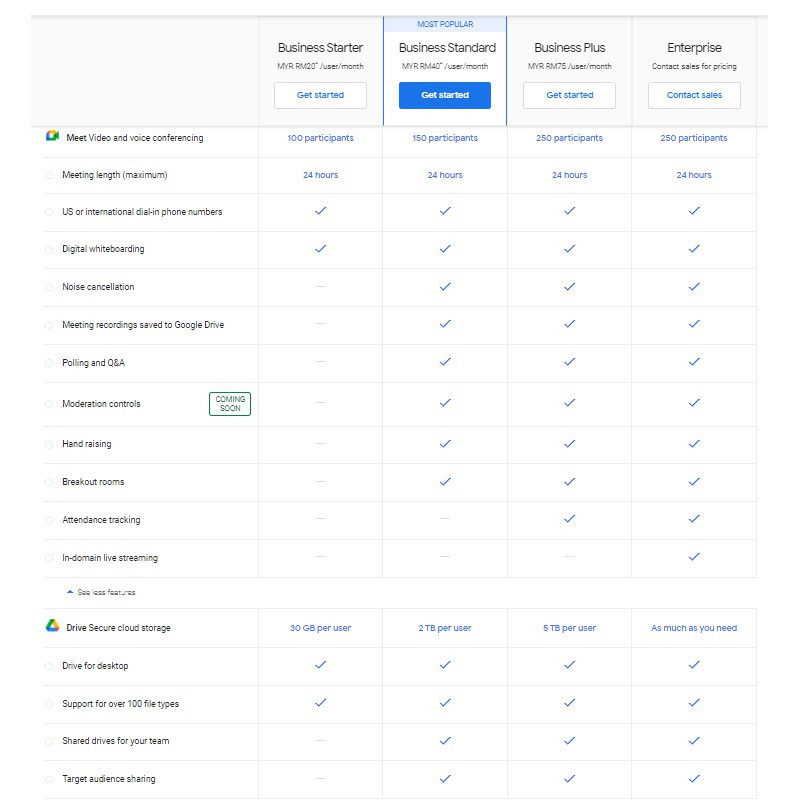The height and width of the screenshot is (800, 800).
Task: Click the In-domain live streaming checkmark for Enterprise
Action: [x=694, y=557]
